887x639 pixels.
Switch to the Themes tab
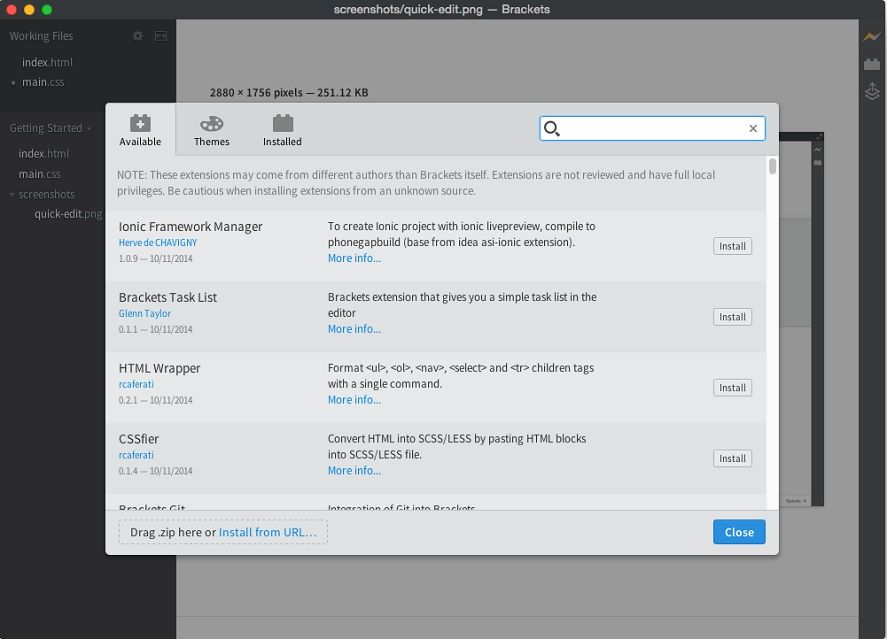click(x=212, y=129)
